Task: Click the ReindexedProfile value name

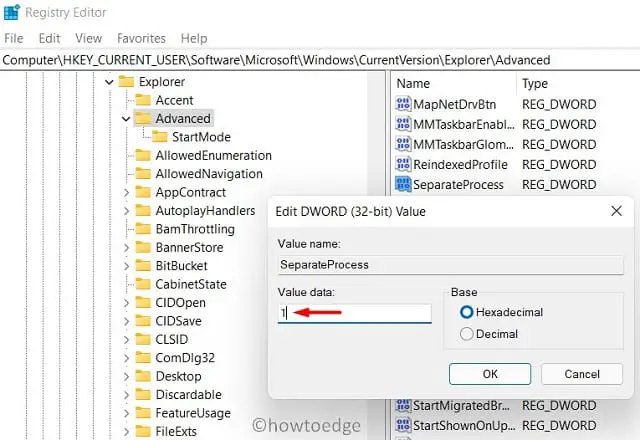Action: click(x=460, y=164)
